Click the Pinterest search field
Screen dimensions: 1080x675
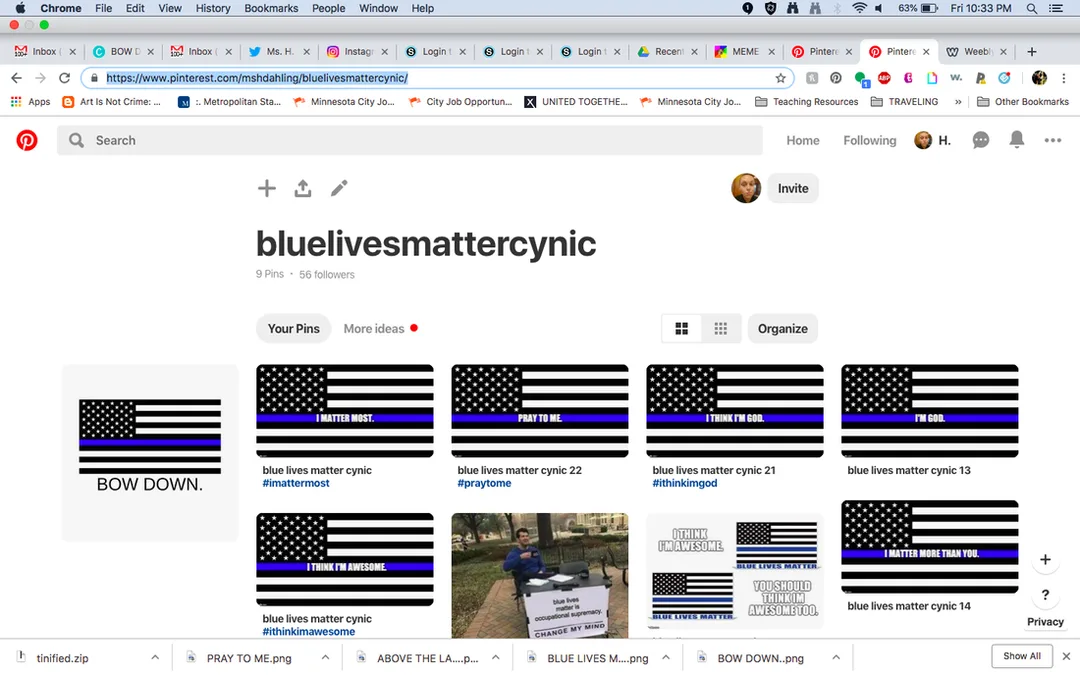tap(410, 141)
